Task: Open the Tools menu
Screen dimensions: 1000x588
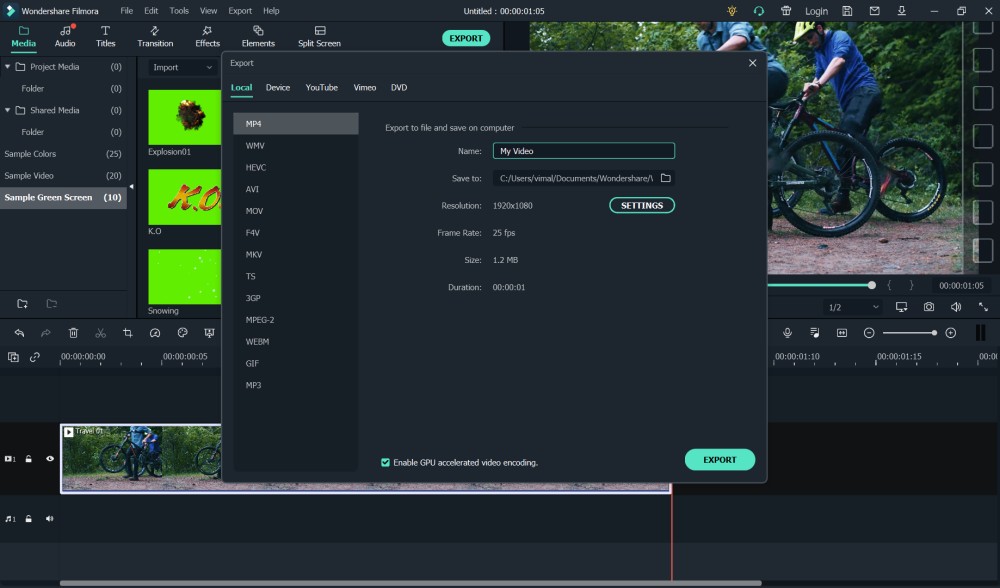Action: point(178,11)
